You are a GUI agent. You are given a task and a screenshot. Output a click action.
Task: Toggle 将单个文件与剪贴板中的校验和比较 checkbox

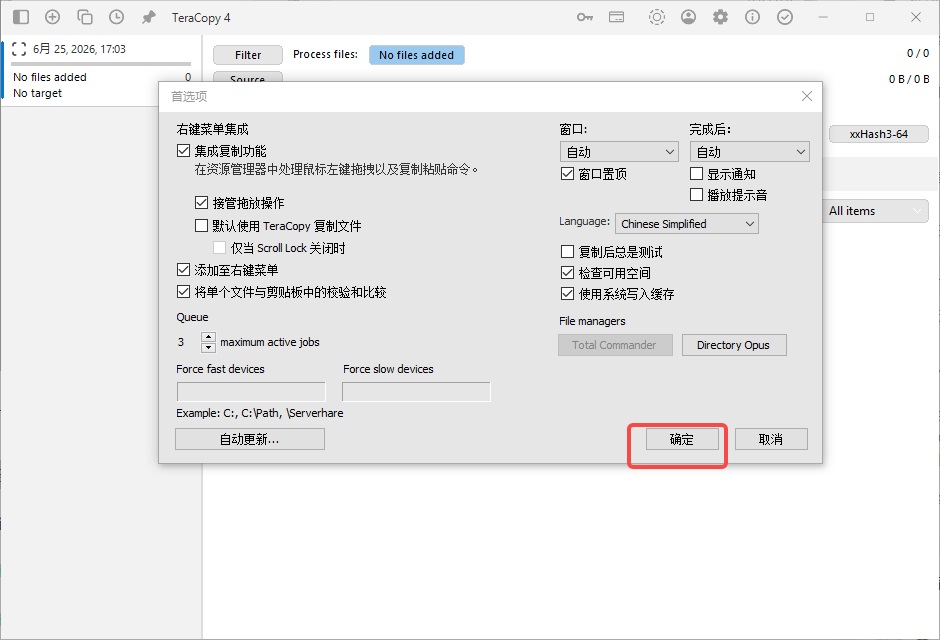(x=183, y=292)
